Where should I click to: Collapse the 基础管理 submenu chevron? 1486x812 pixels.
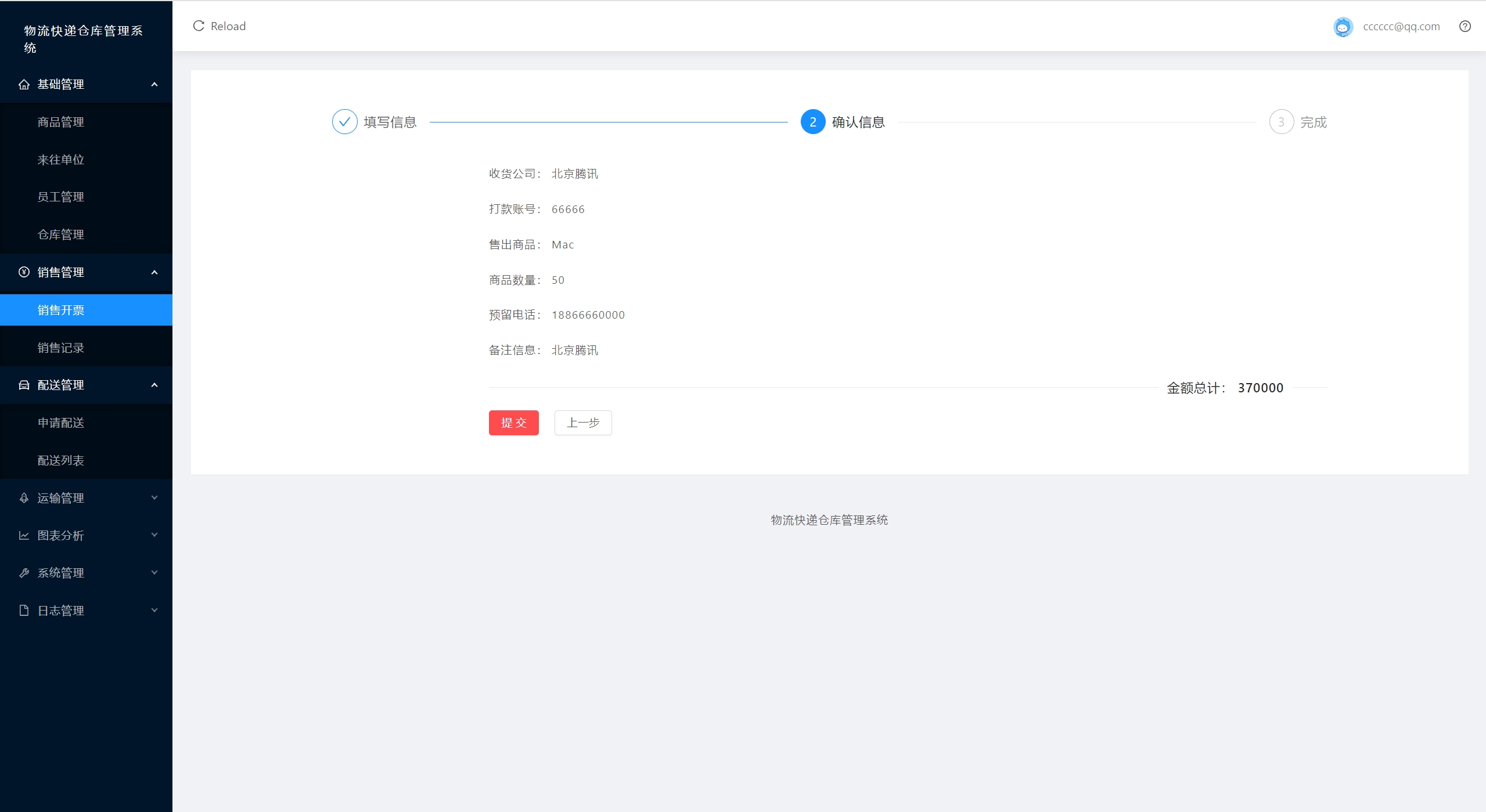click(154, 85)
